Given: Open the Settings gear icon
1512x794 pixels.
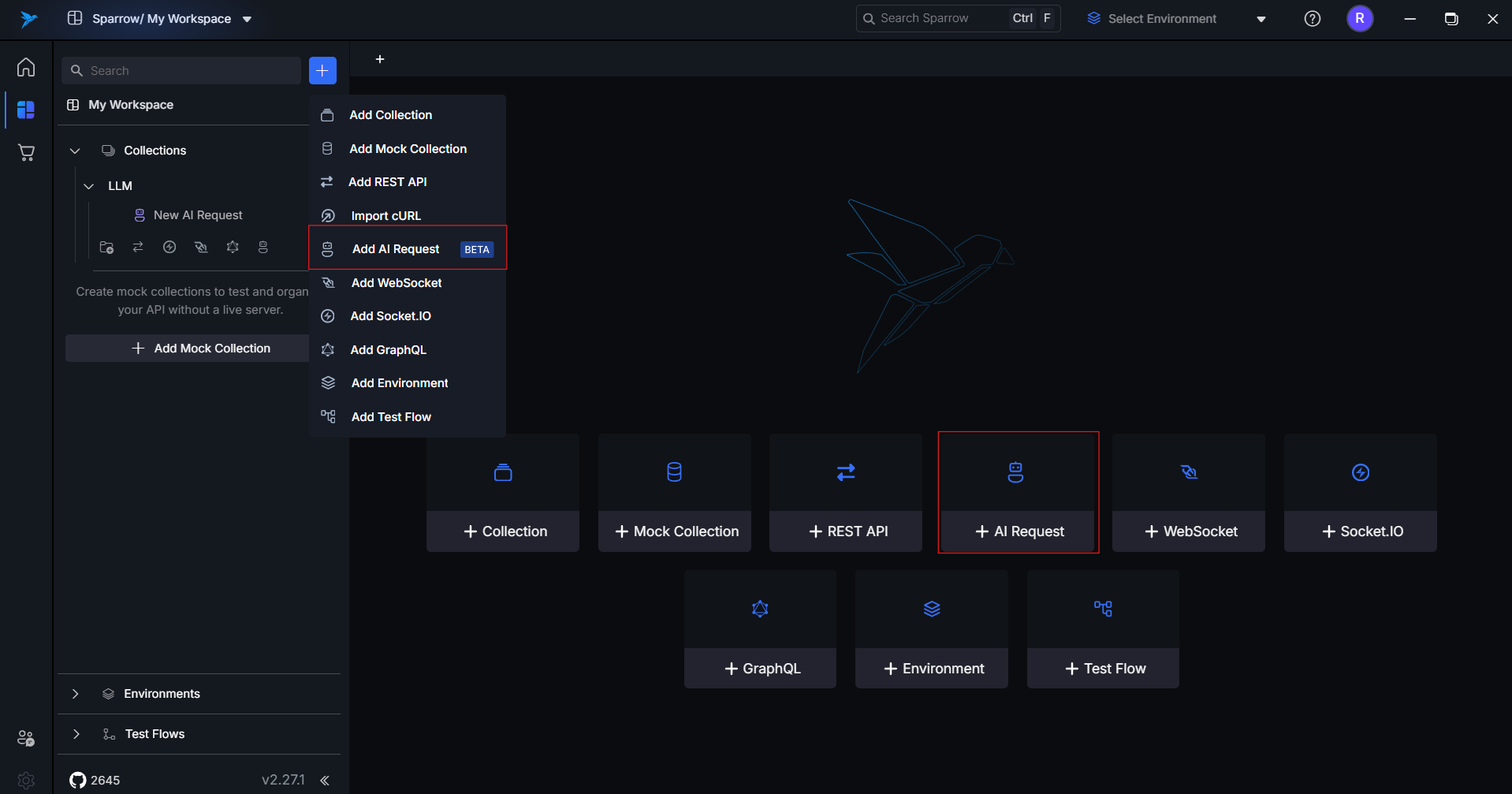Looking at the screenshot, I should tap(26, 780).
